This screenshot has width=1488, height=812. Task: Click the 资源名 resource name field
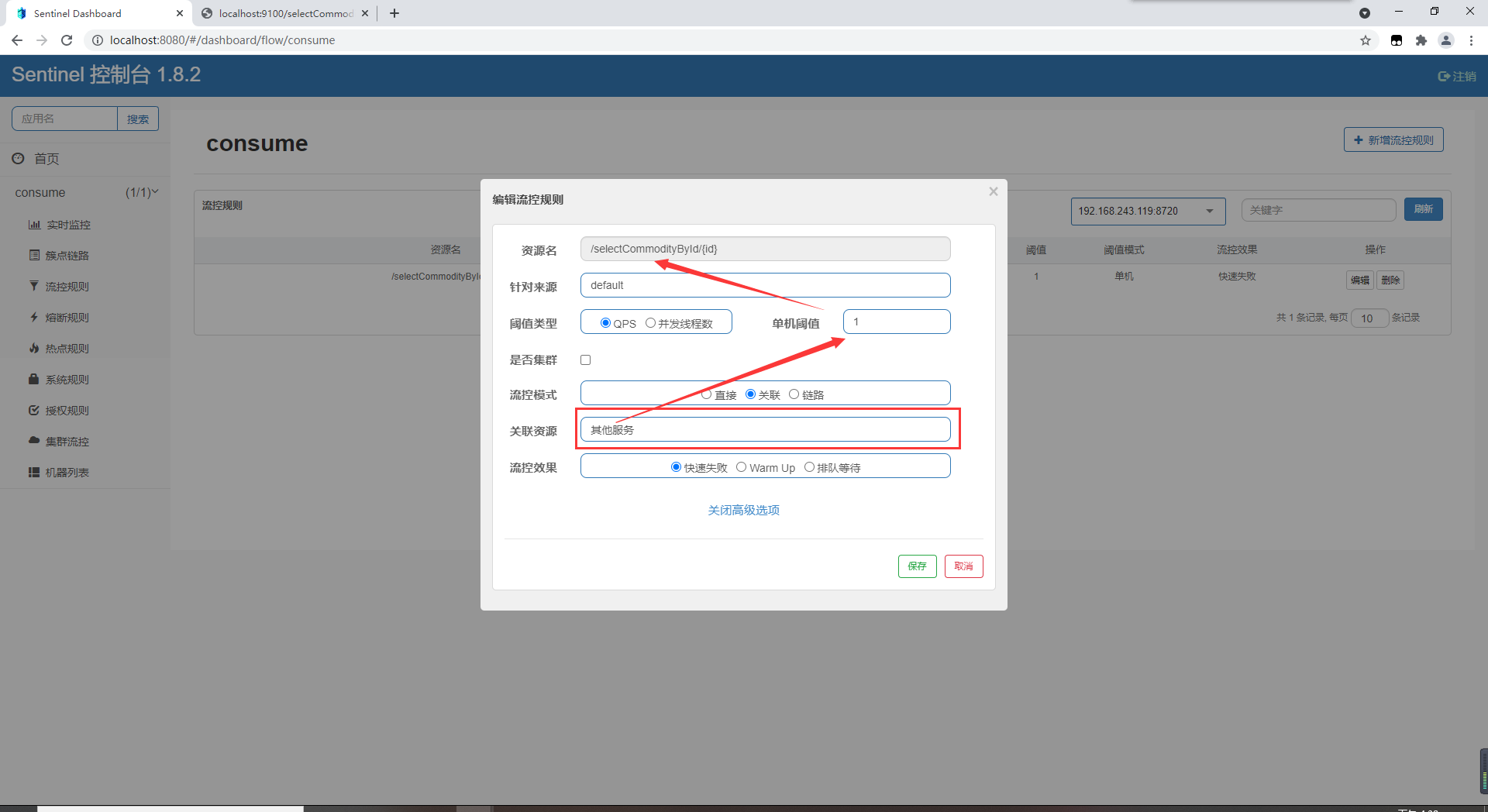[765, 249]
